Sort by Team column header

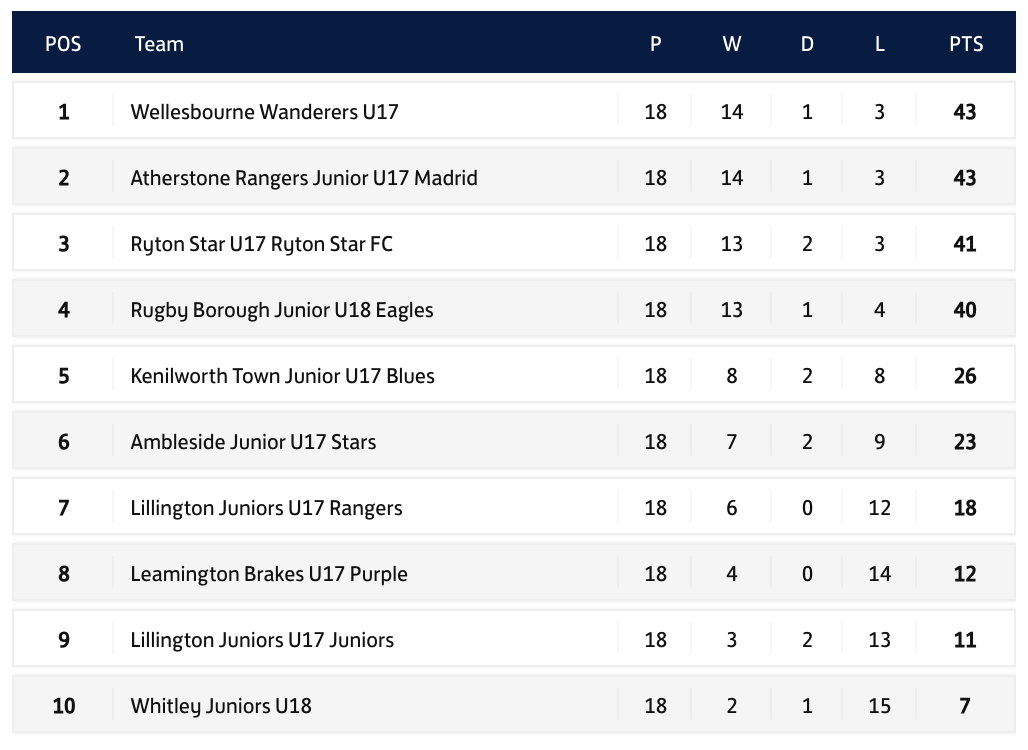point(159,44)
